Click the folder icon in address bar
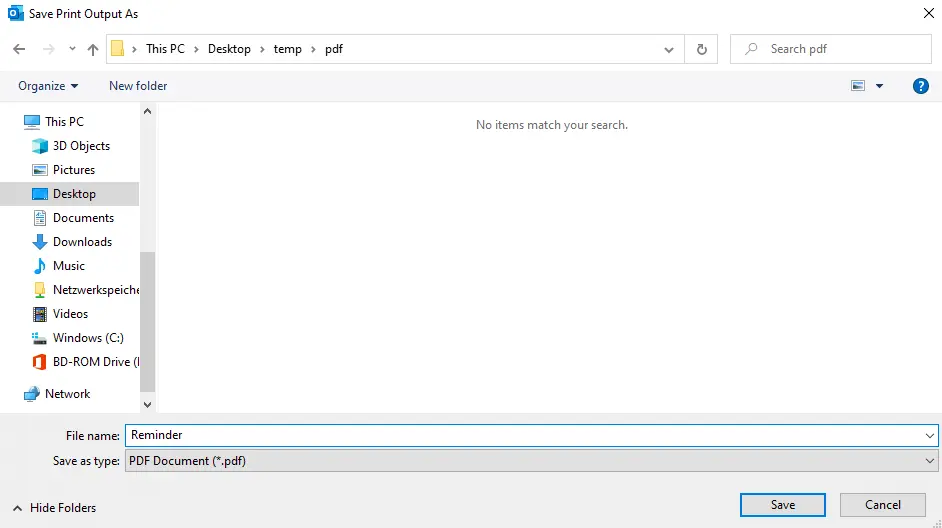This screenshot has height=528, width=942. tap(118, 49)
